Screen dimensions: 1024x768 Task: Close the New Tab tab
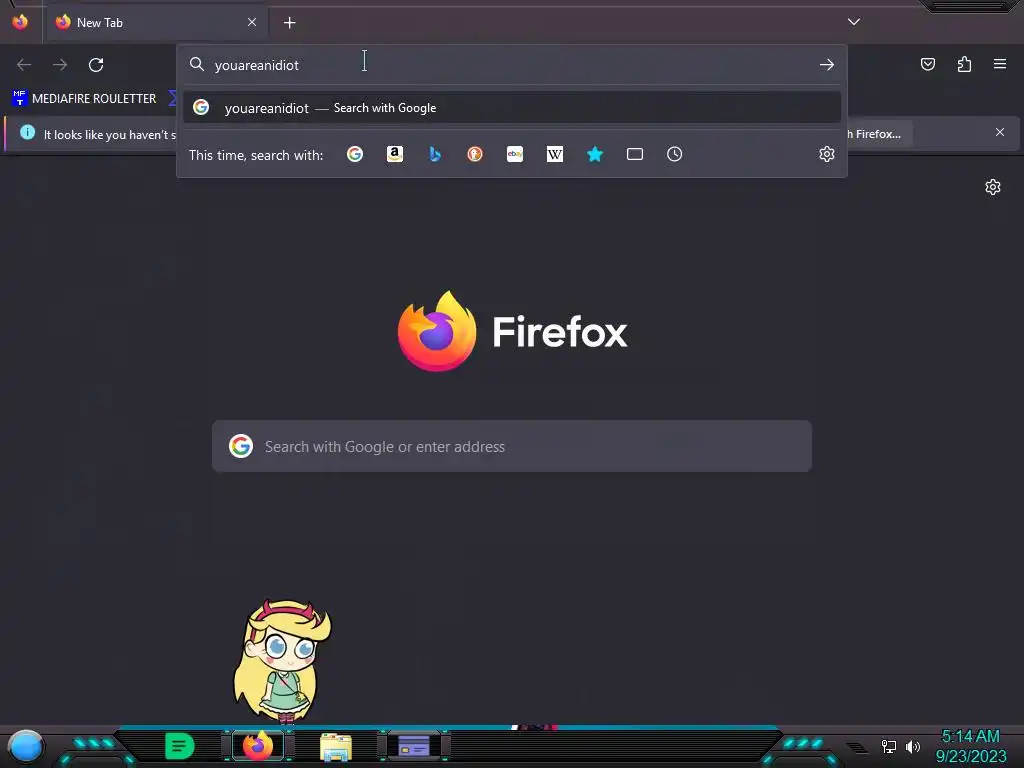(x=251, y=22)
